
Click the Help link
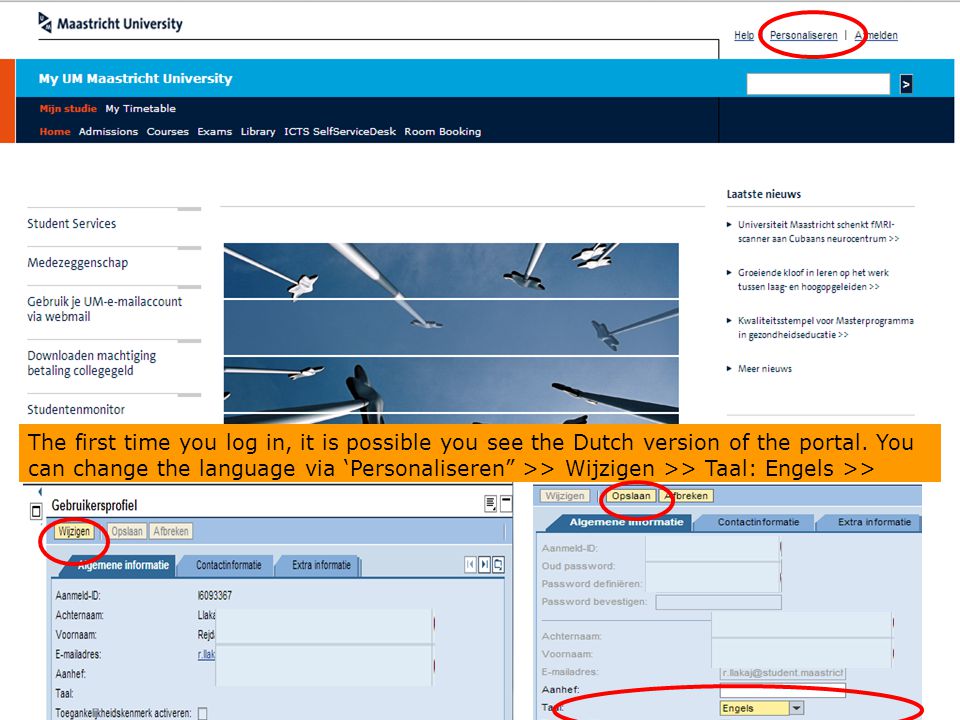(744, 36)
